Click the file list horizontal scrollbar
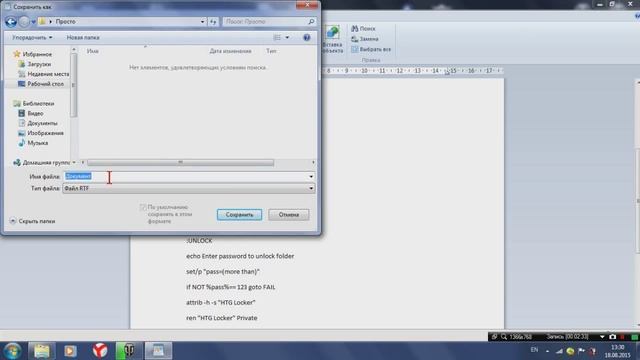This screenshot has height=360, width=640. 180,162
